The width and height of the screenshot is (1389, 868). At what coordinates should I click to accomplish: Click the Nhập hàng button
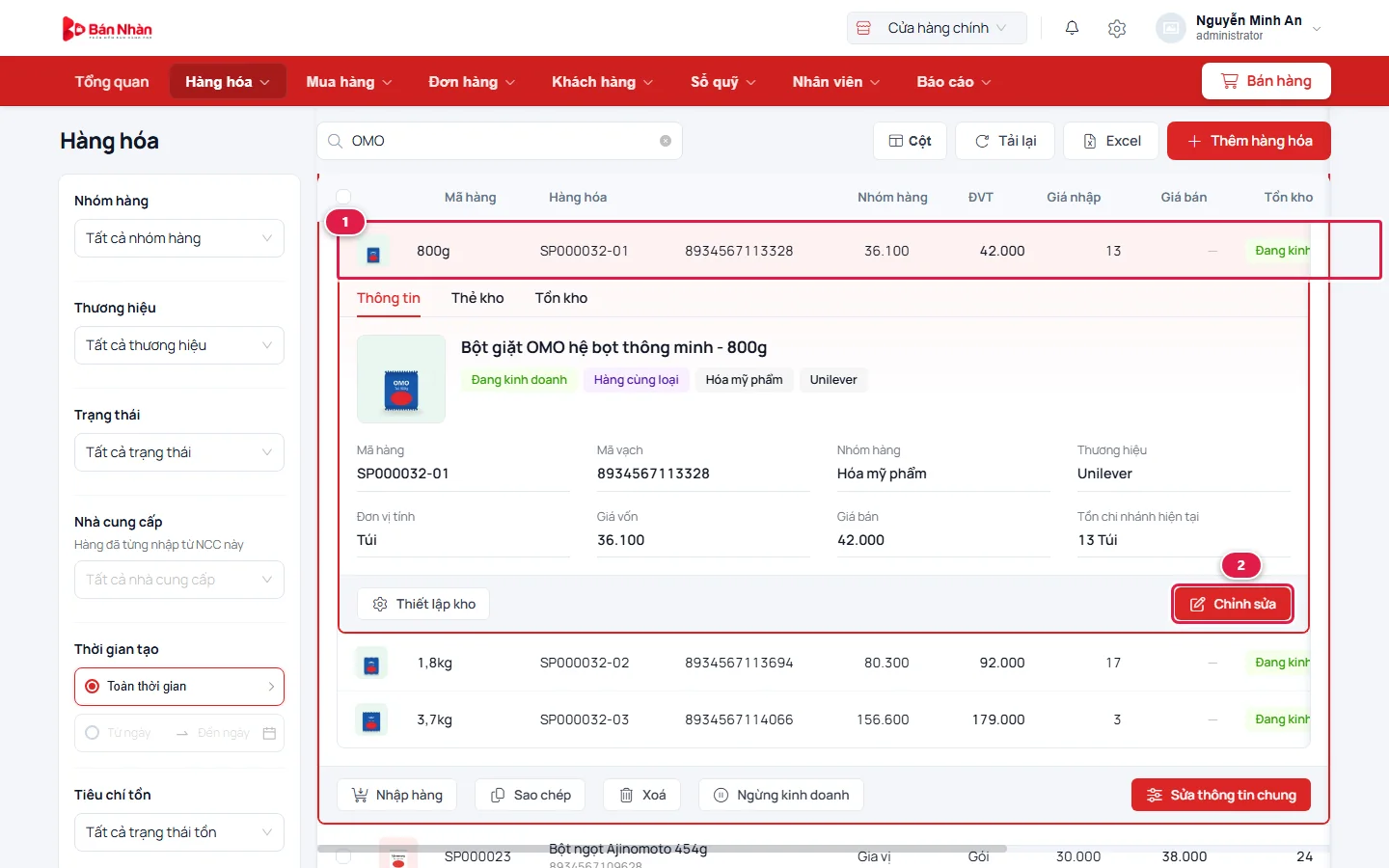pos(396,795)
